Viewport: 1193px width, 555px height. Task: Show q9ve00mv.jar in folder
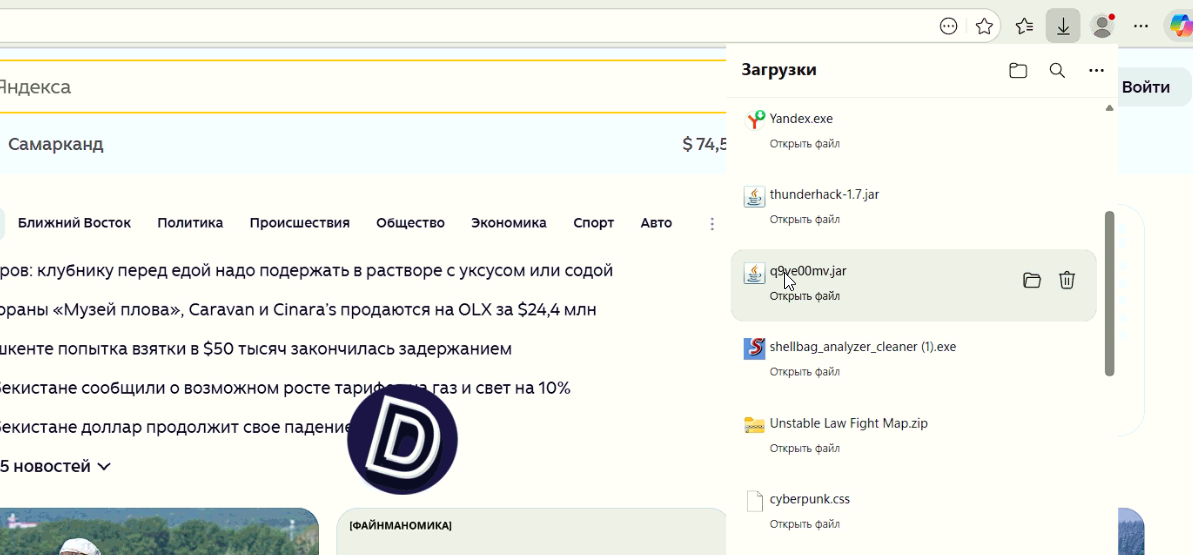[x=1032, y=280]
